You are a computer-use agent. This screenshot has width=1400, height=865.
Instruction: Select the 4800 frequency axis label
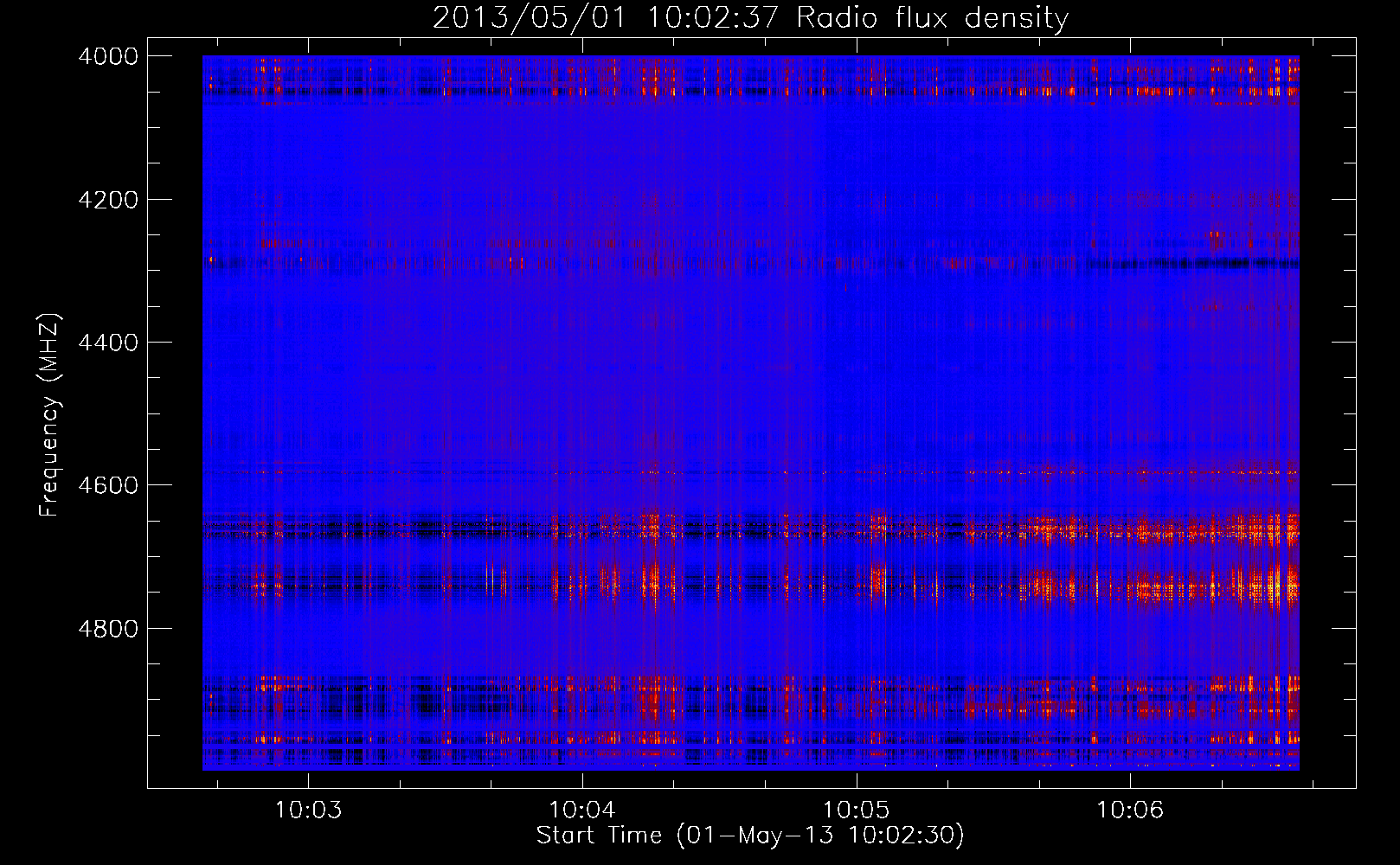108,628
